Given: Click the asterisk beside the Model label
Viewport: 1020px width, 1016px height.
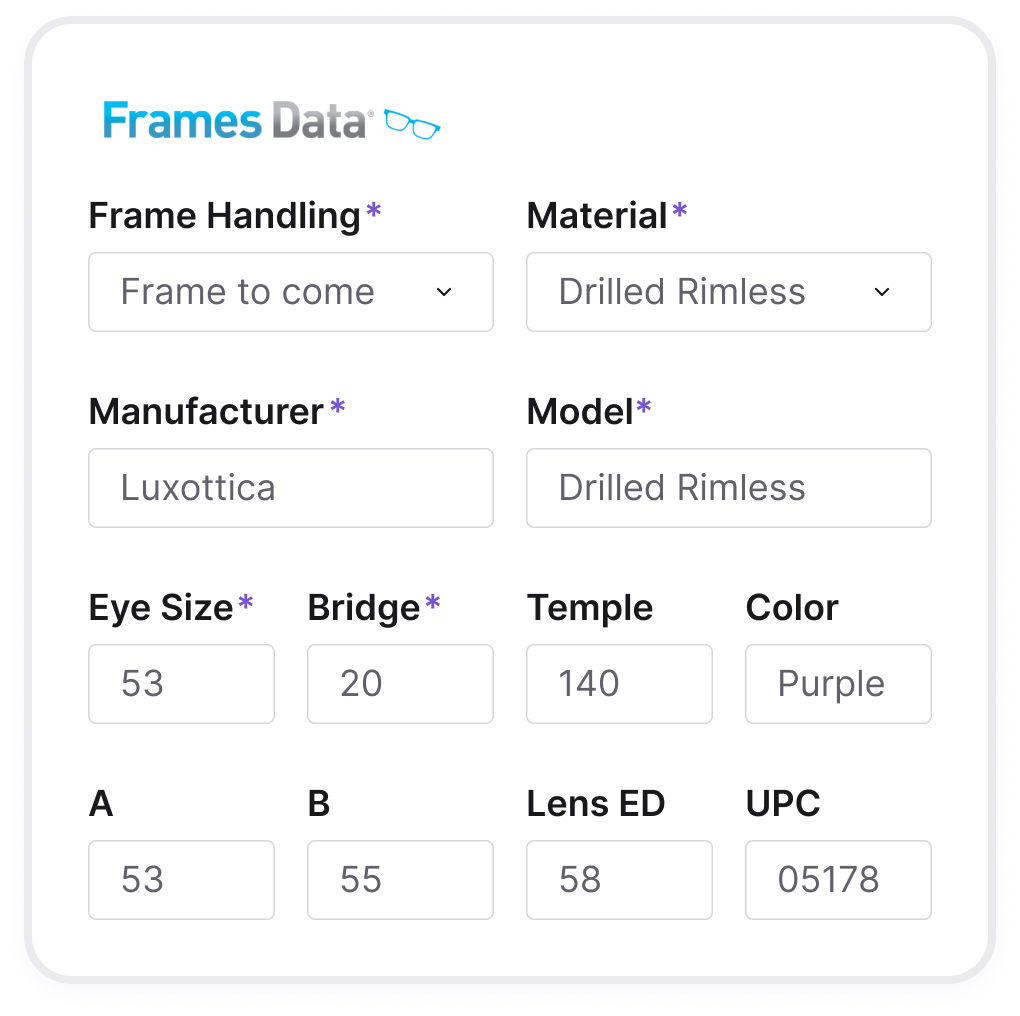Looking at the screenshot, I should (x=642, y=405).
